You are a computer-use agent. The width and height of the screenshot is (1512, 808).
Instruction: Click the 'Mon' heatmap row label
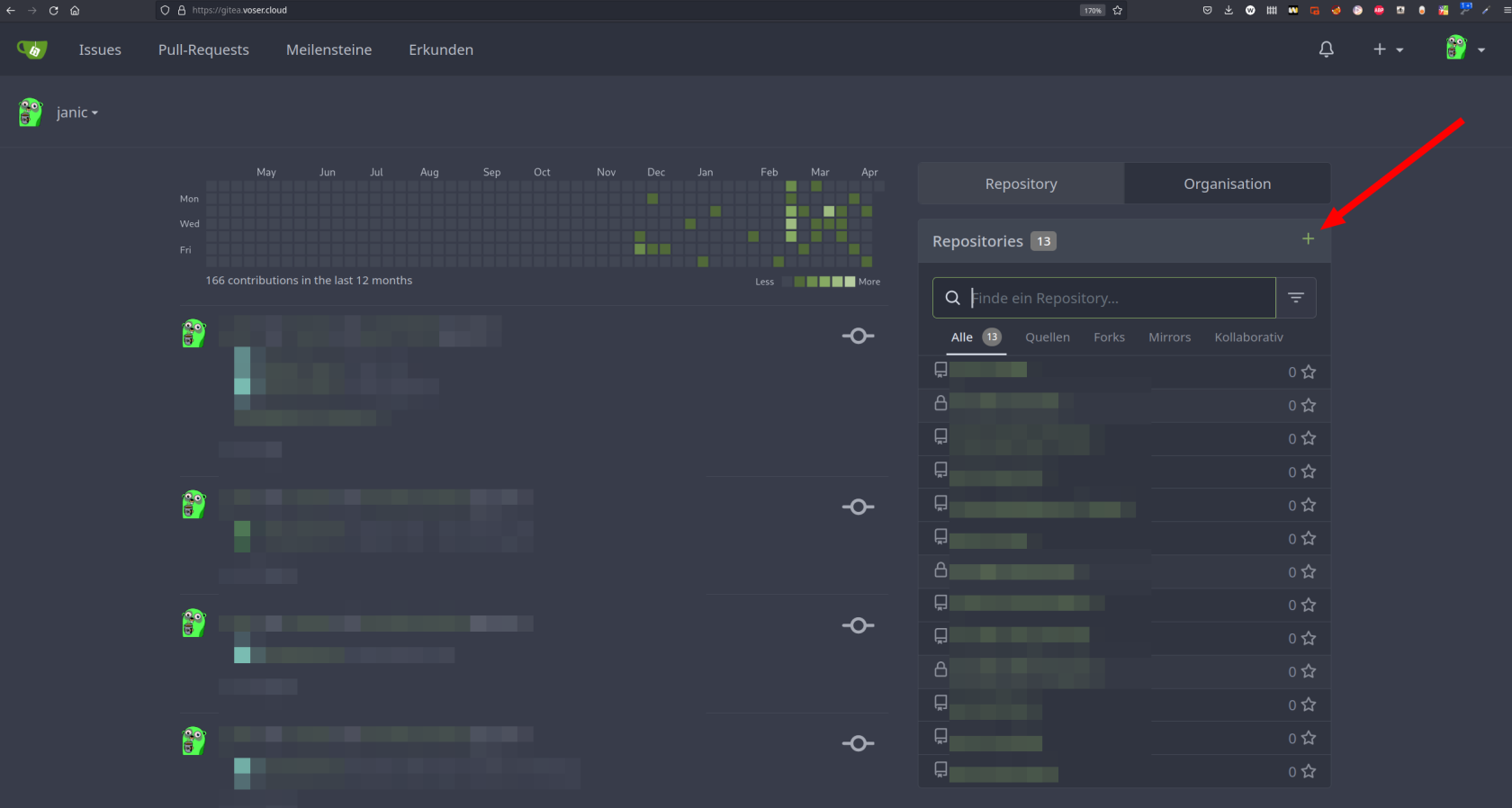click(x=189, y=199)
